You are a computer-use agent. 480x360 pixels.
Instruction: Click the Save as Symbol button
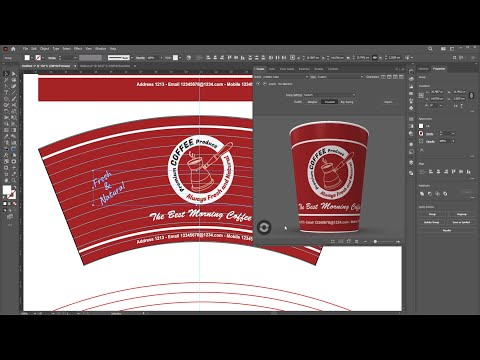click(x=461, y=222)
